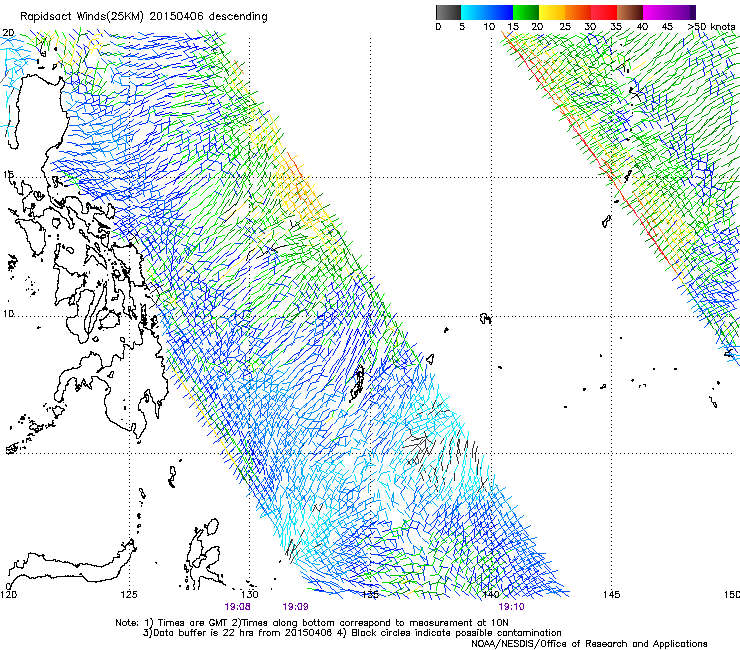
Task: Click latitude axis label "20" on left edge
Action: coord(8,33)
